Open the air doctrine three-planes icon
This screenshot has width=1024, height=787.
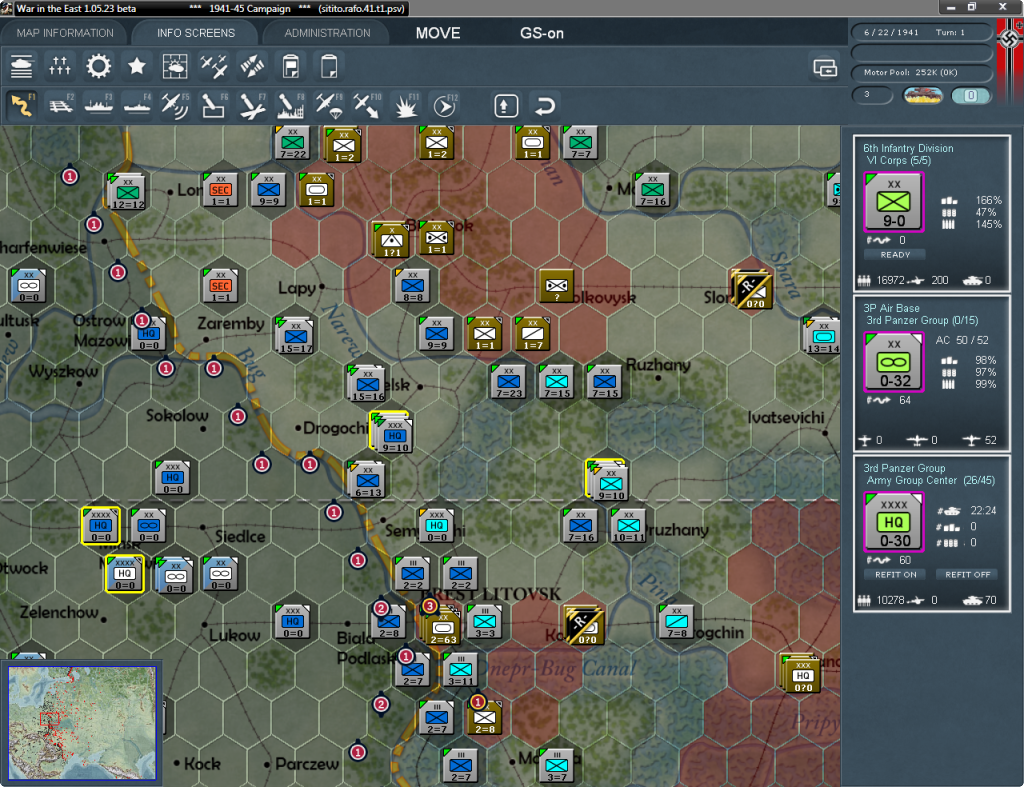pyautogui.click(x=214, y=66)
